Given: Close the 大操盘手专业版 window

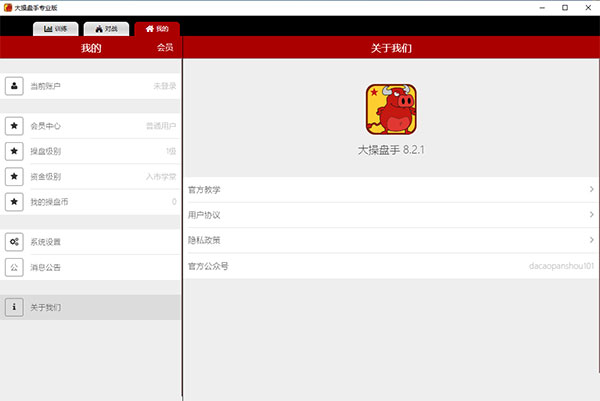Looking at the screenshot, I should pyautogui.click(x=588, y=8).
